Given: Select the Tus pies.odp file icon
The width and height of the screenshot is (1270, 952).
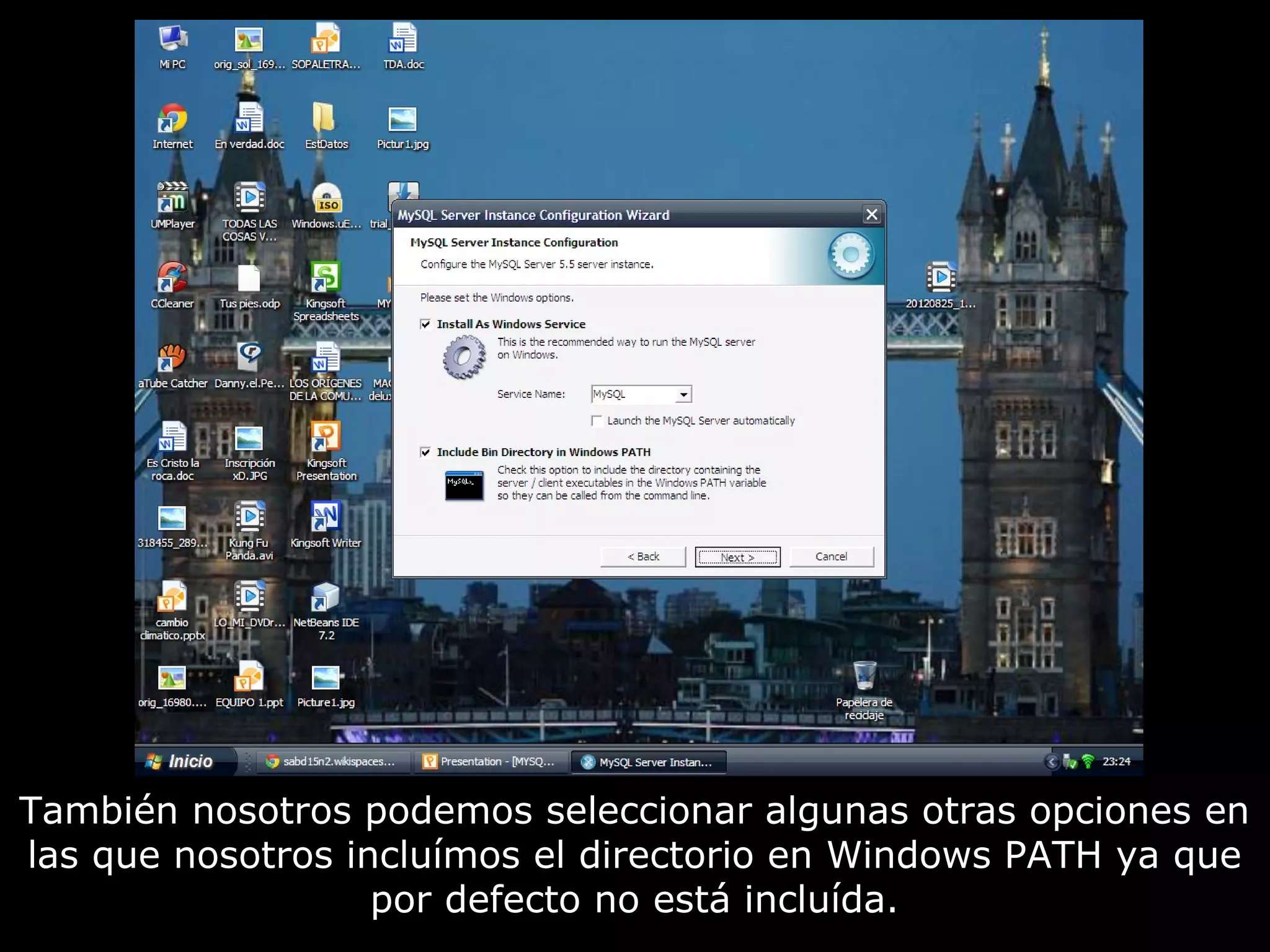Looking at the screenshot, I should point(249,286).
